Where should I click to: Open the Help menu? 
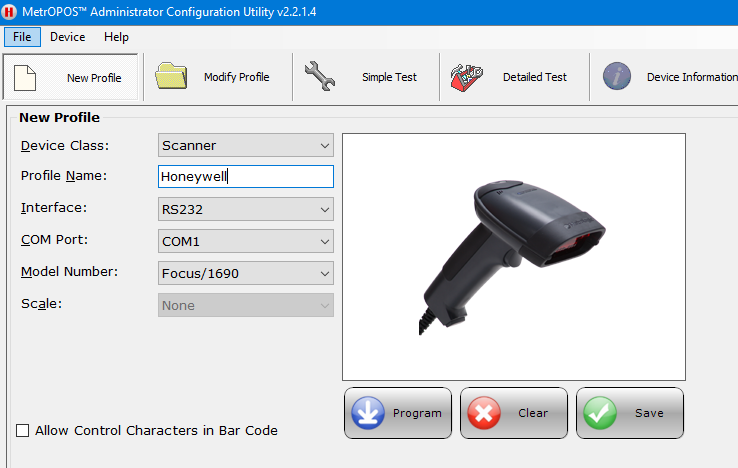tap(116, 37)
